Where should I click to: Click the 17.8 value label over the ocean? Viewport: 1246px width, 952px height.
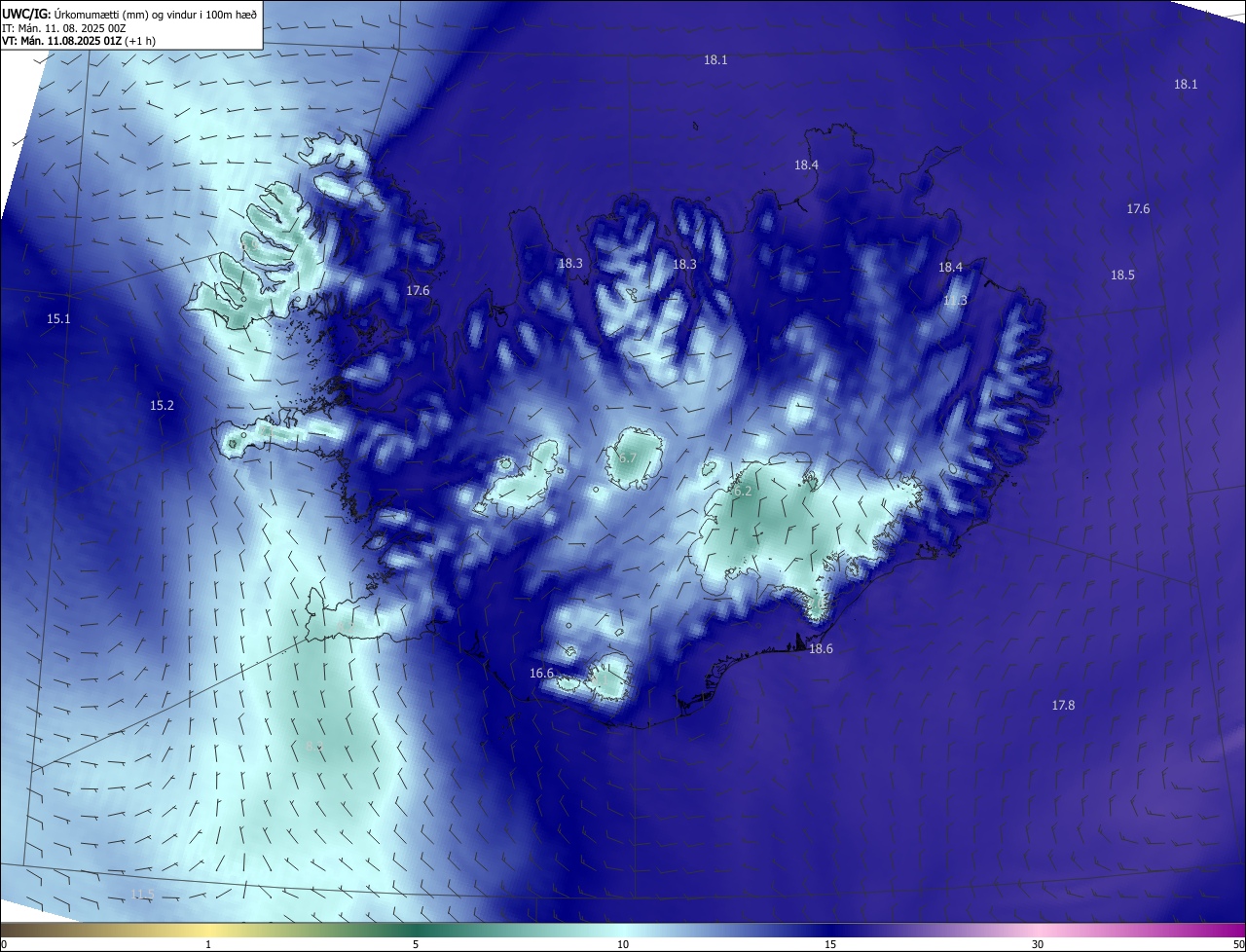click(1063, 706)
